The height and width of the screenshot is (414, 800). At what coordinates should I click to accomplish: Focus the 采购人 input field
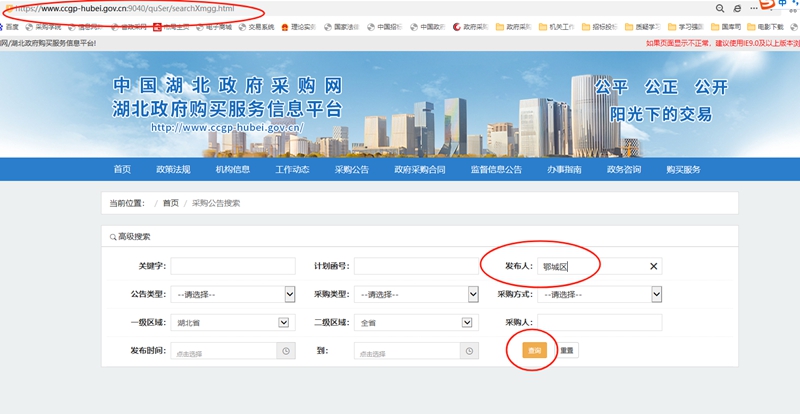[599, 323]
